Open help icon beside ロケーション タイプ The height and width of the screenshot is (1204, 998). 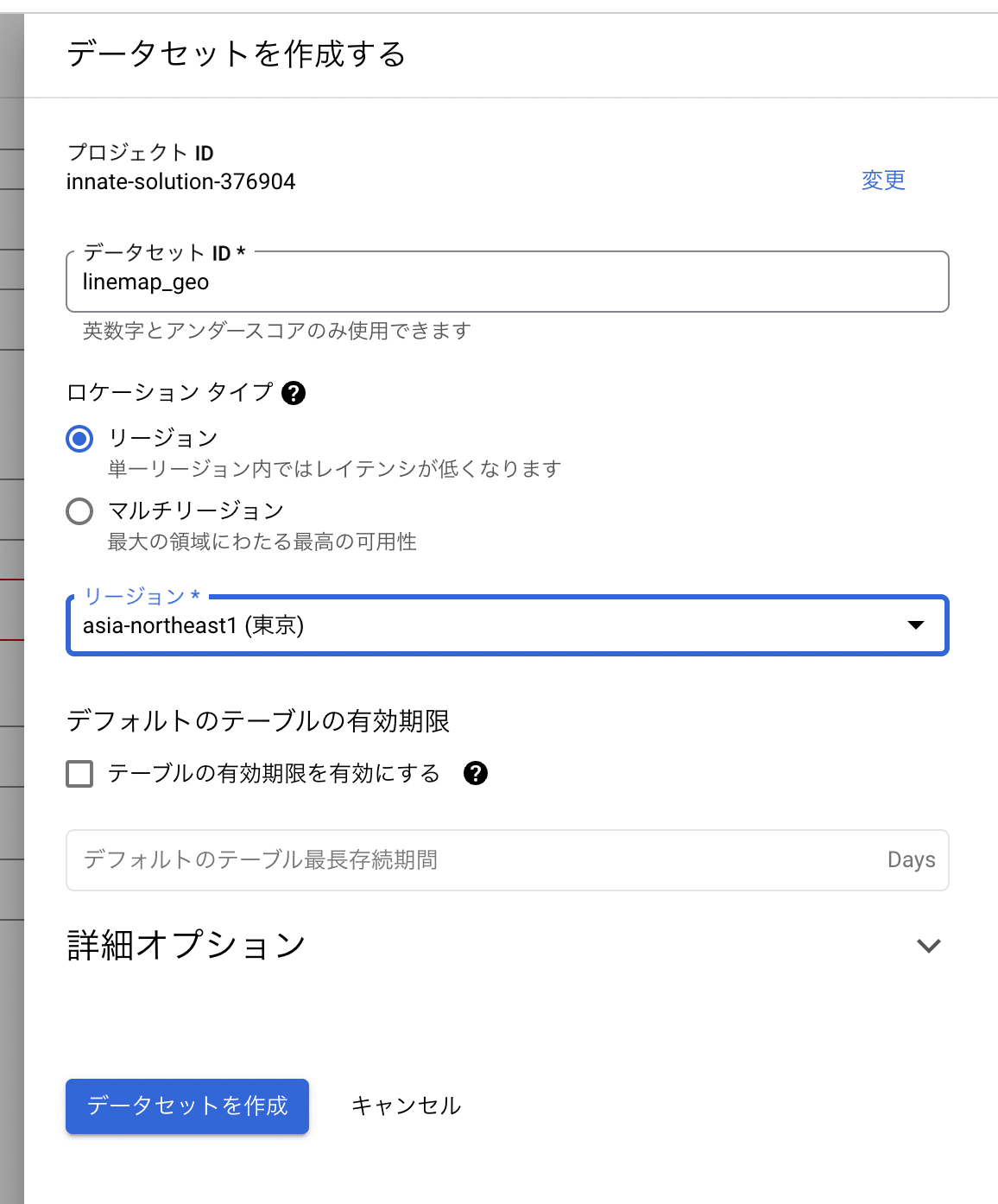coord(294,393)
